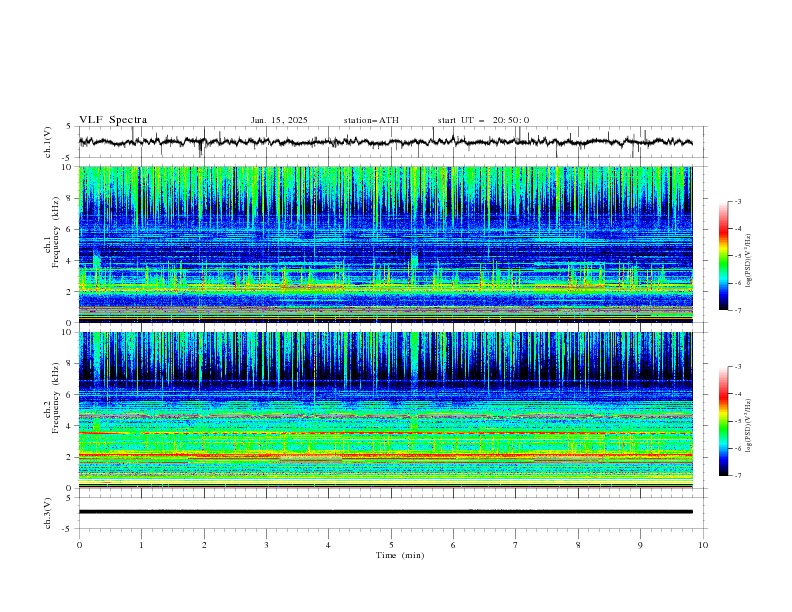Click the "ch.3(V)" vertical axis label

(x=48, y=513)
